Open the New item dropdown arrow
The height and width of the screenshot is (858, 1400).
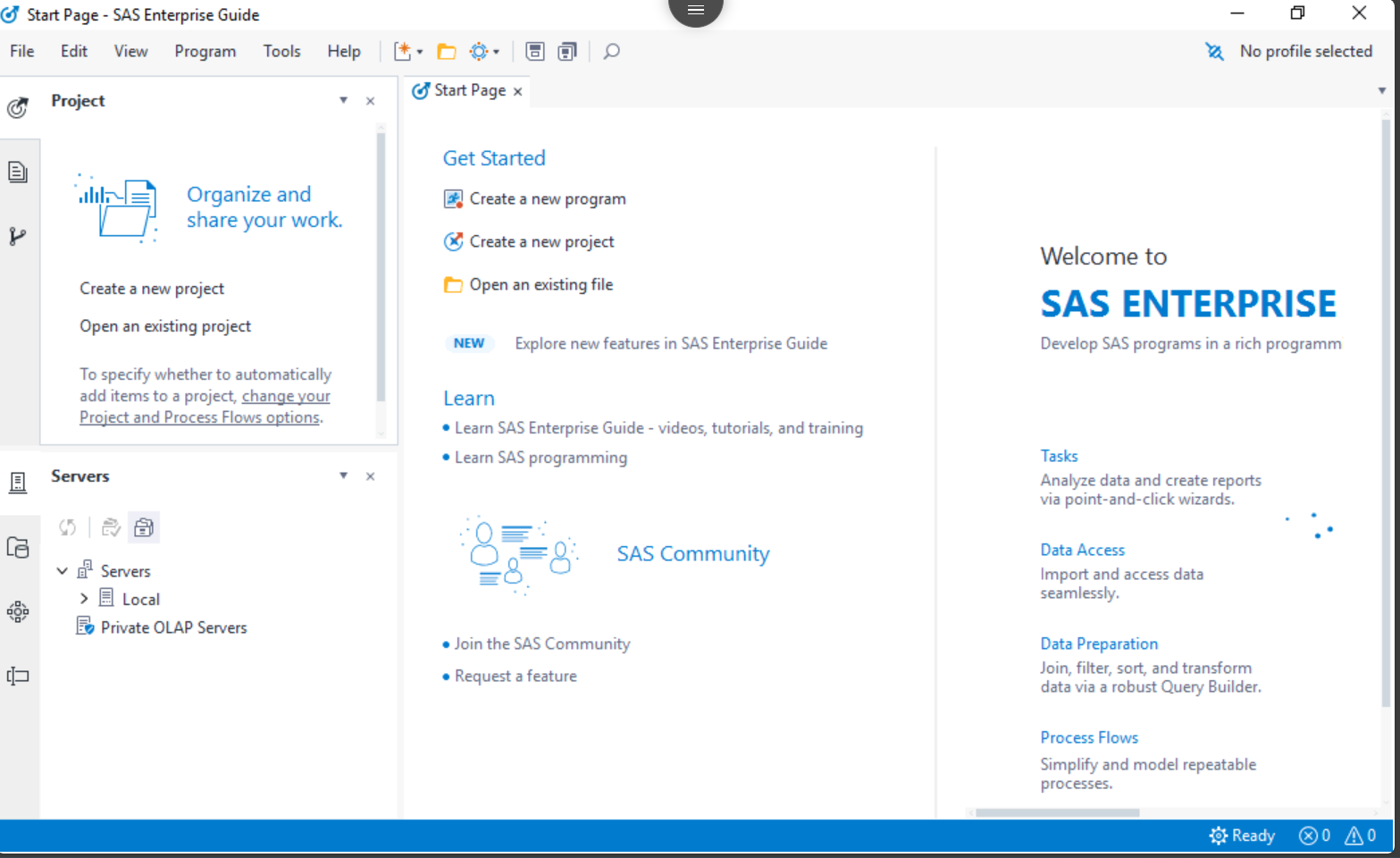click(x=420, y=52)
